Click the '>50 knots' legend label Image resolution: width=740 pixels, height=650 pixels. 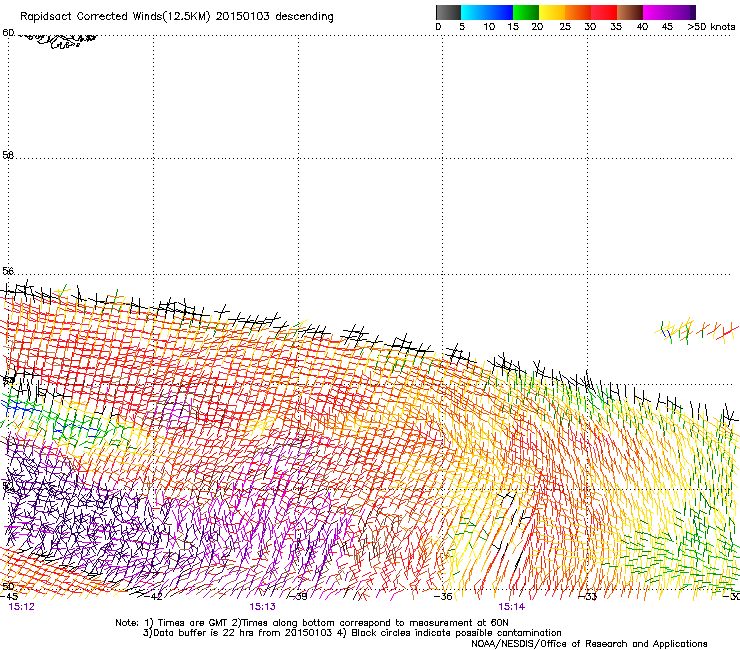point(711,27)
